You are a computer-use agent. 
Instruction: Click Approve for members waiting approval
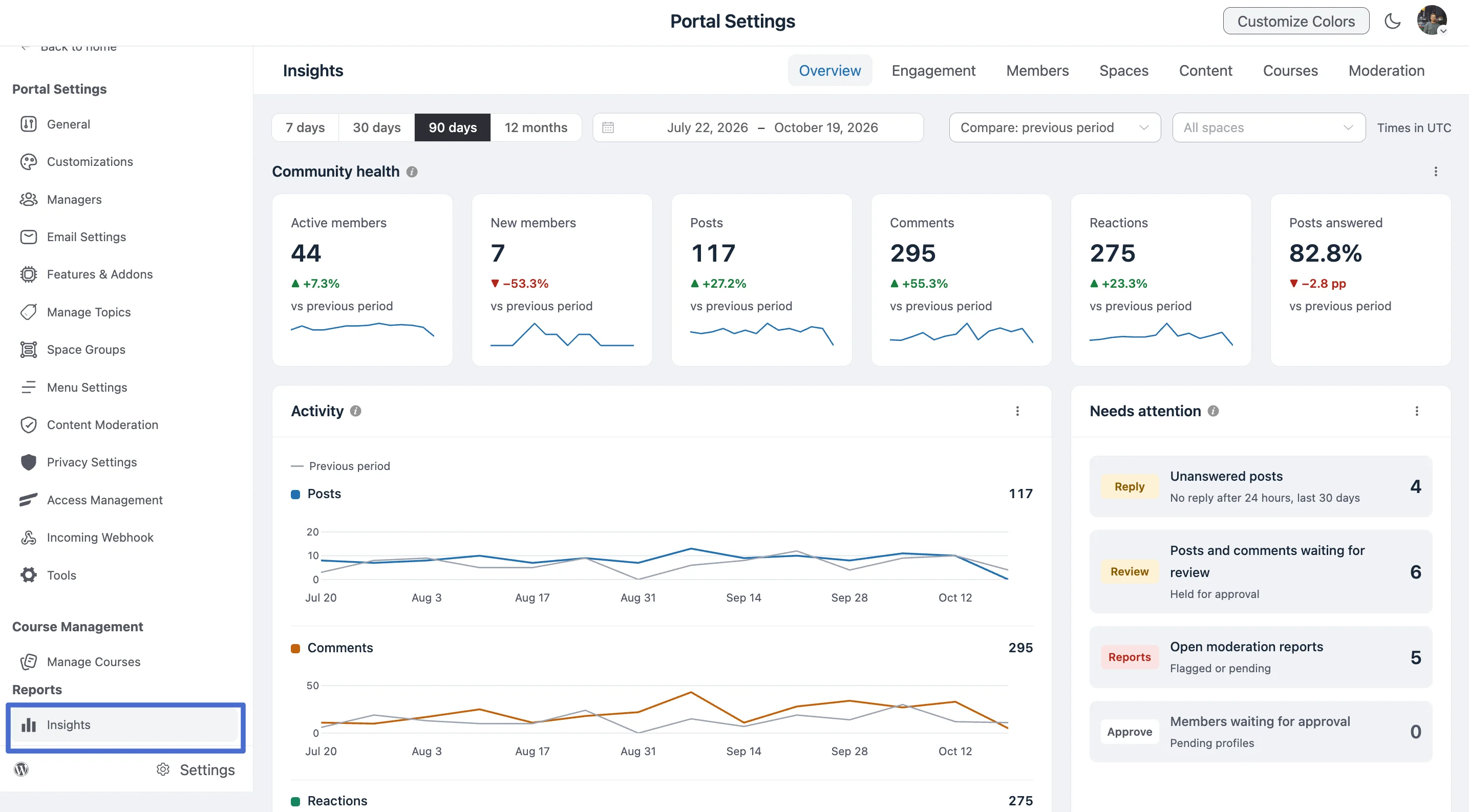1129,732
